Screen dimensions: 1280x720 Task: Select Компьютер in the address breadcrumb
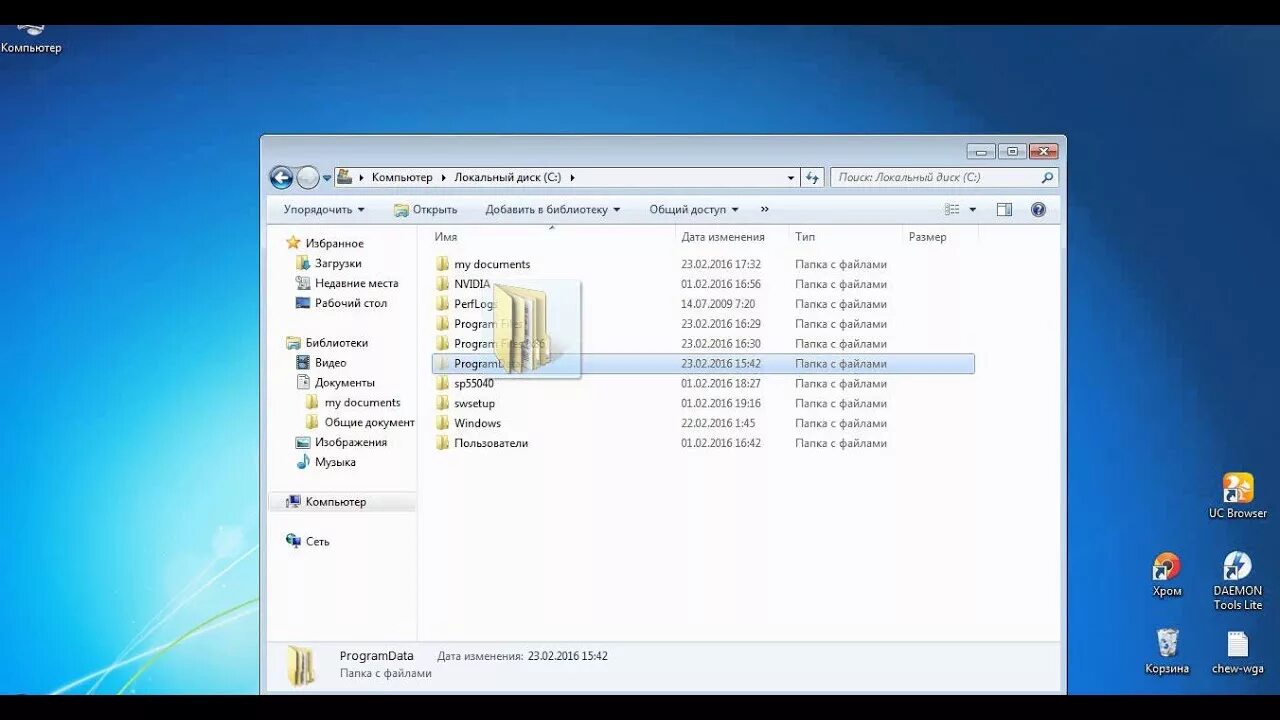[x=402, y=177]
